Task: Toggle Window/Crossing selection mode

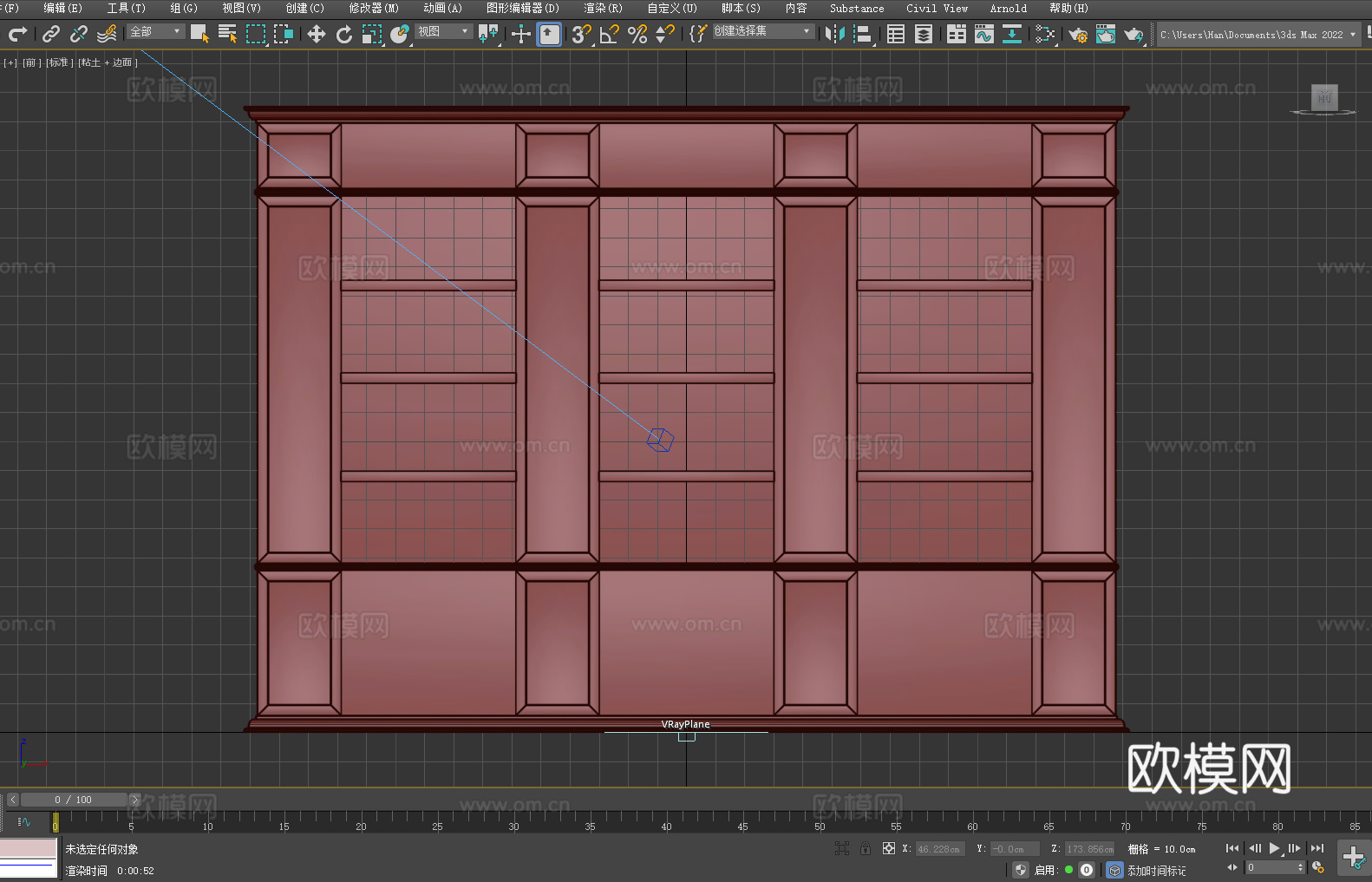Action: pyautogui.click(x=284, y=34)
